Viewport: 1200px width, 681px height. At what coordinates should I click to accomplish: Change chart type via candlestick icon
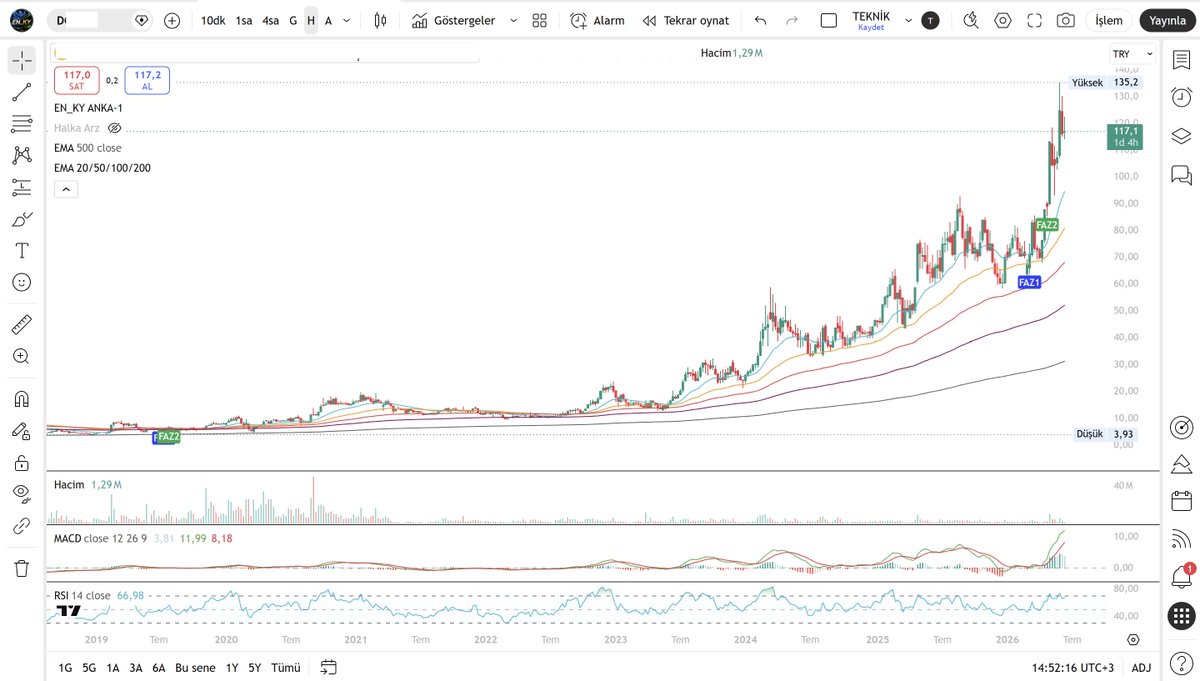coord(380,20)
